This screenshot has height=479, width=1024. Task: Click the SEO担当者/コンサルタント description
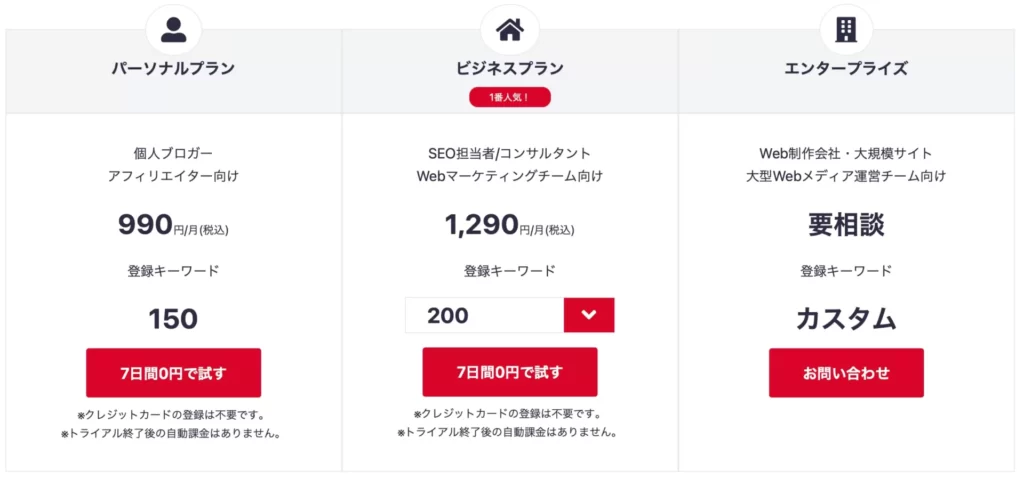pyautogui.click(x=509, y=154)
